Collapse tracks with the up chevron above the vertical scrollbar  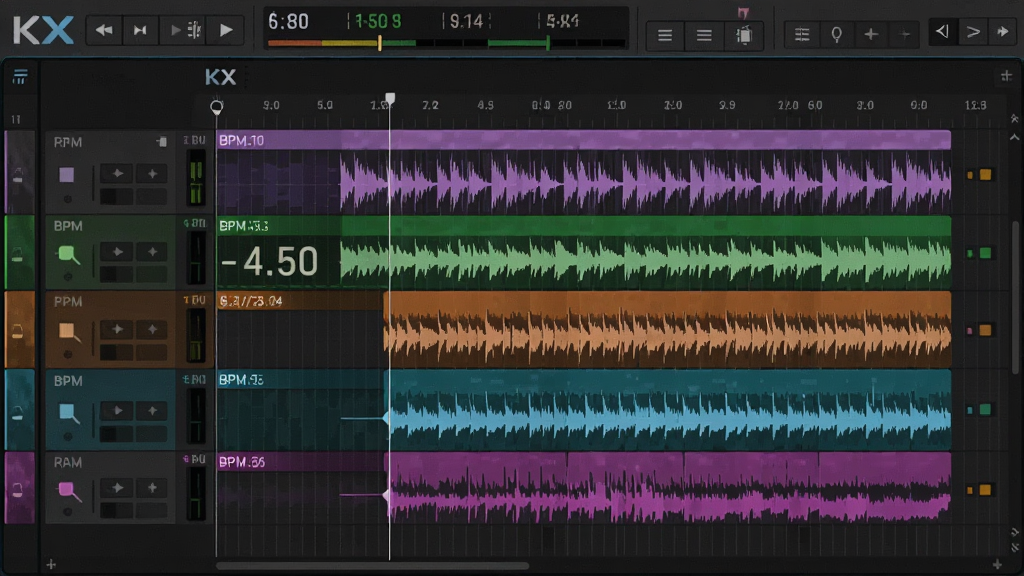click(x=1014, y=138)
